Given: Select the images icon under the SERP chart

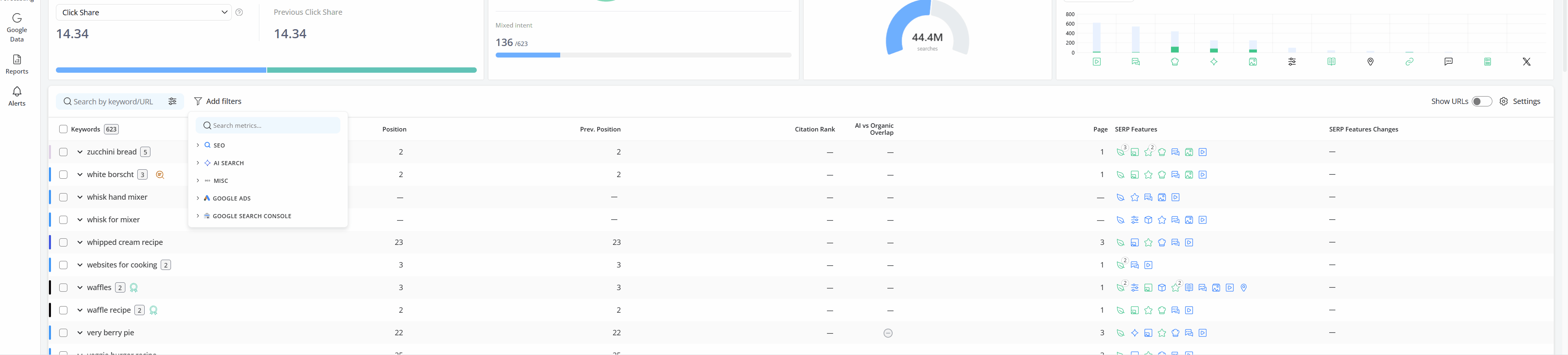Looking at the screenshot, I should (1253, 62).
